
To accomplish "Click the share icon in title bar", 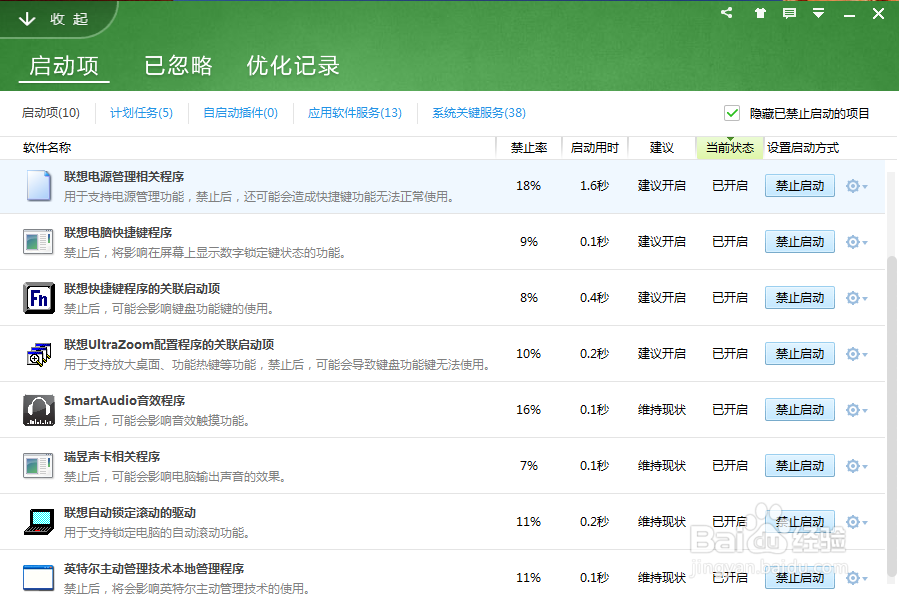I will (727, 14).
